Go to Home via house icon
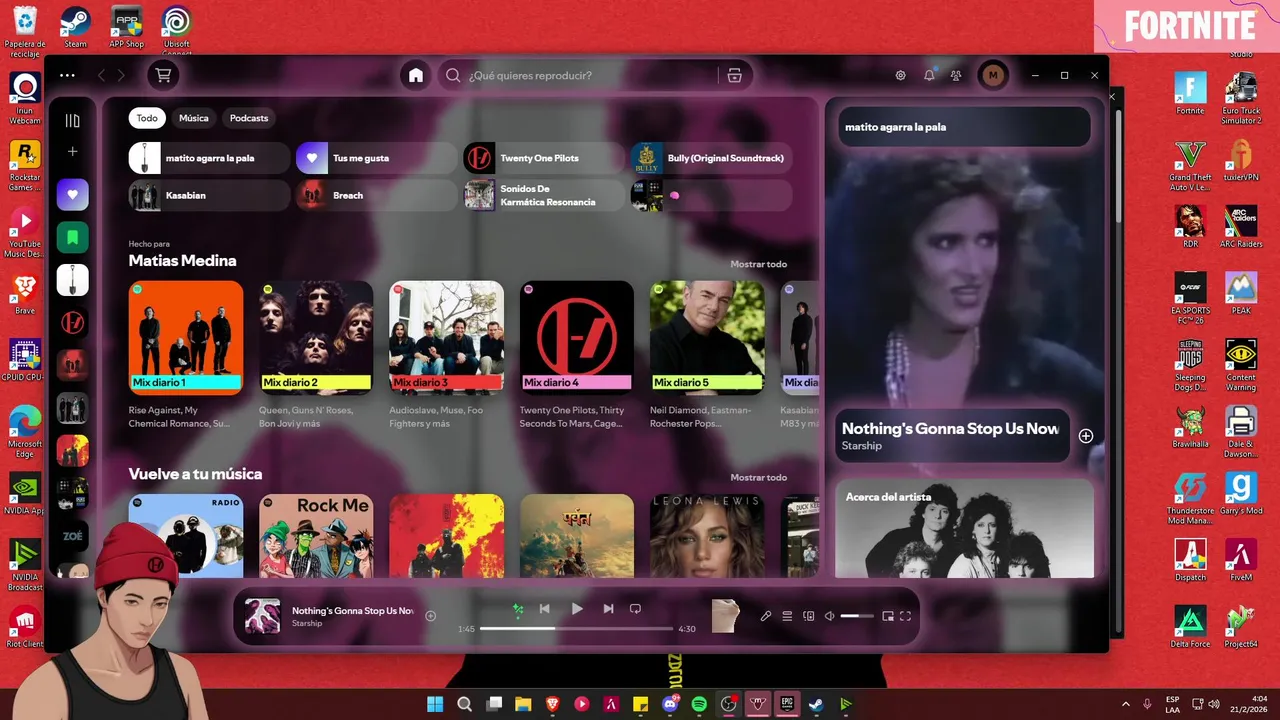1280x720 pixels. click(416, 75)
